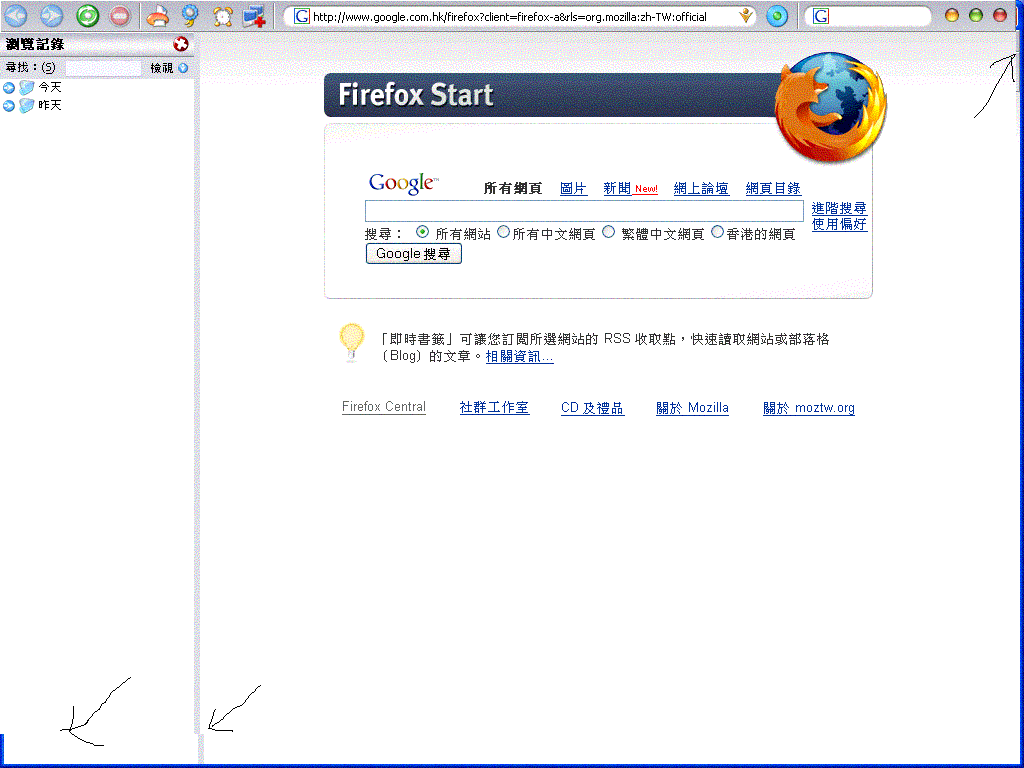Viewport: 1024px width, 768px height.
Task: Click the Google logo on start page
Action: pos(404,183)
